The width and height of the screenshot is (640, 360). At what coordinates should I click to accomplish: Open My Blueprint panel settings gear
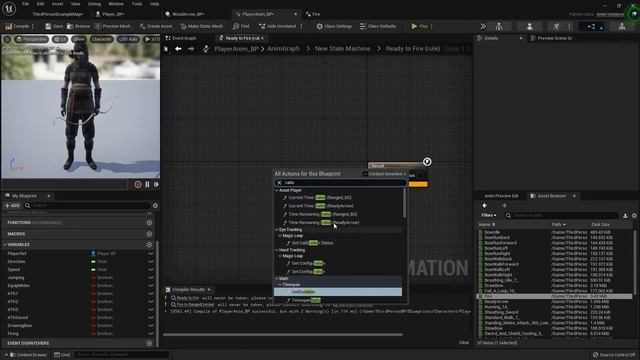point(155,206)
